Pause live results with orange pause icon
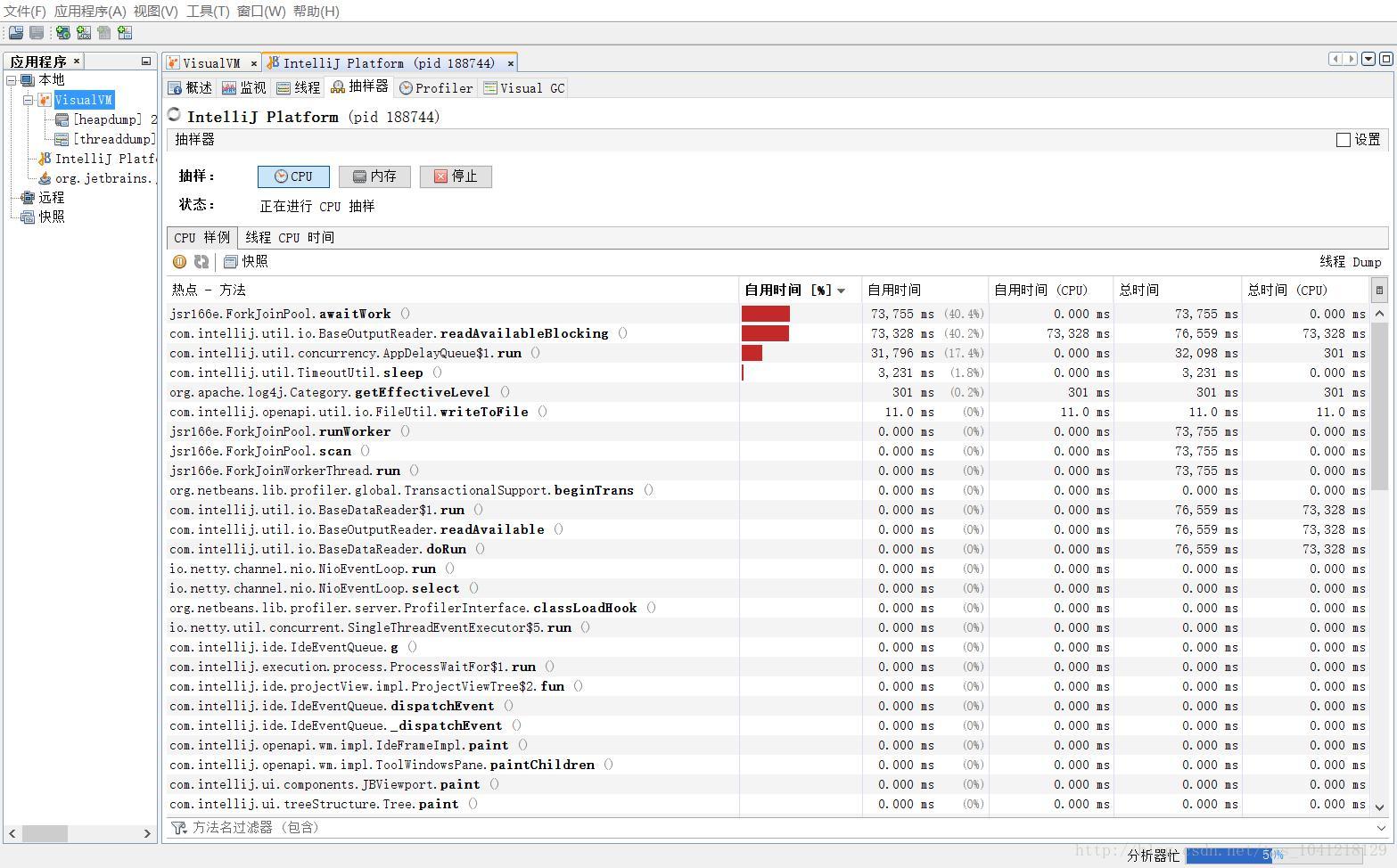This screenshot has height=868, width=1397. coord(179,261)
